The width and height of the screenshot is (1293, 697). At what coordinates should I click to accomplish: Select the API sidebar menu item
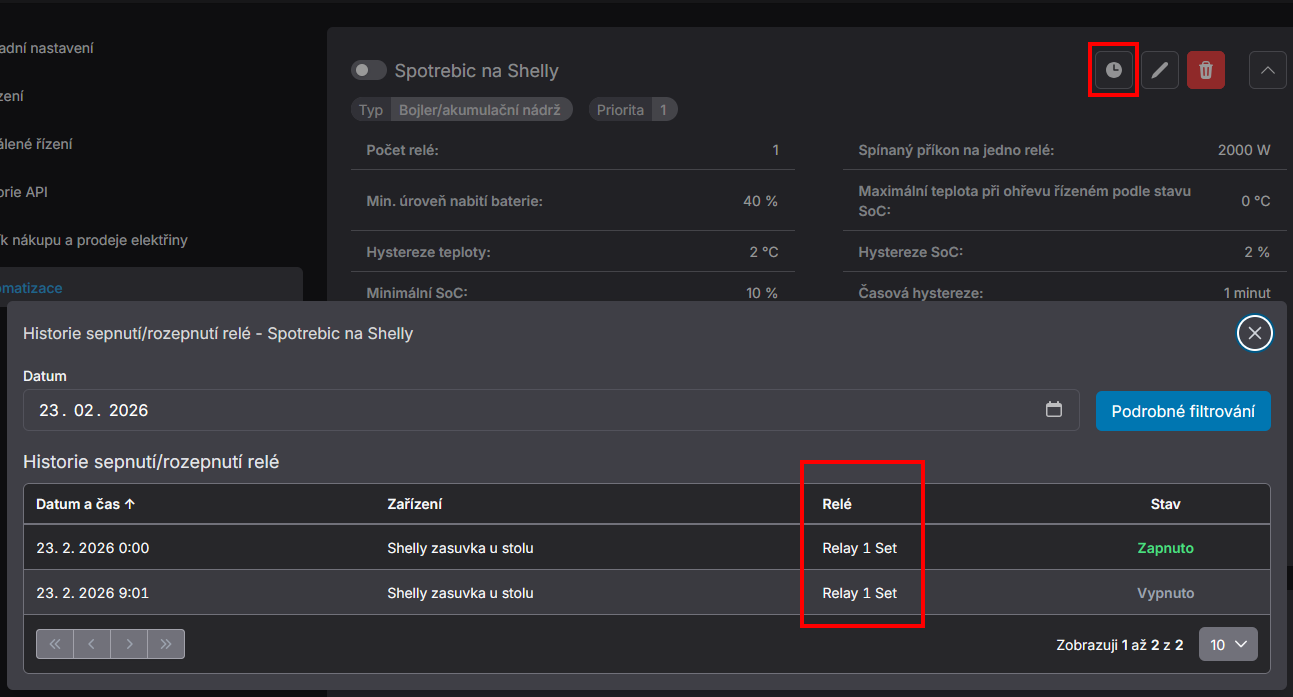coord(24,192)
